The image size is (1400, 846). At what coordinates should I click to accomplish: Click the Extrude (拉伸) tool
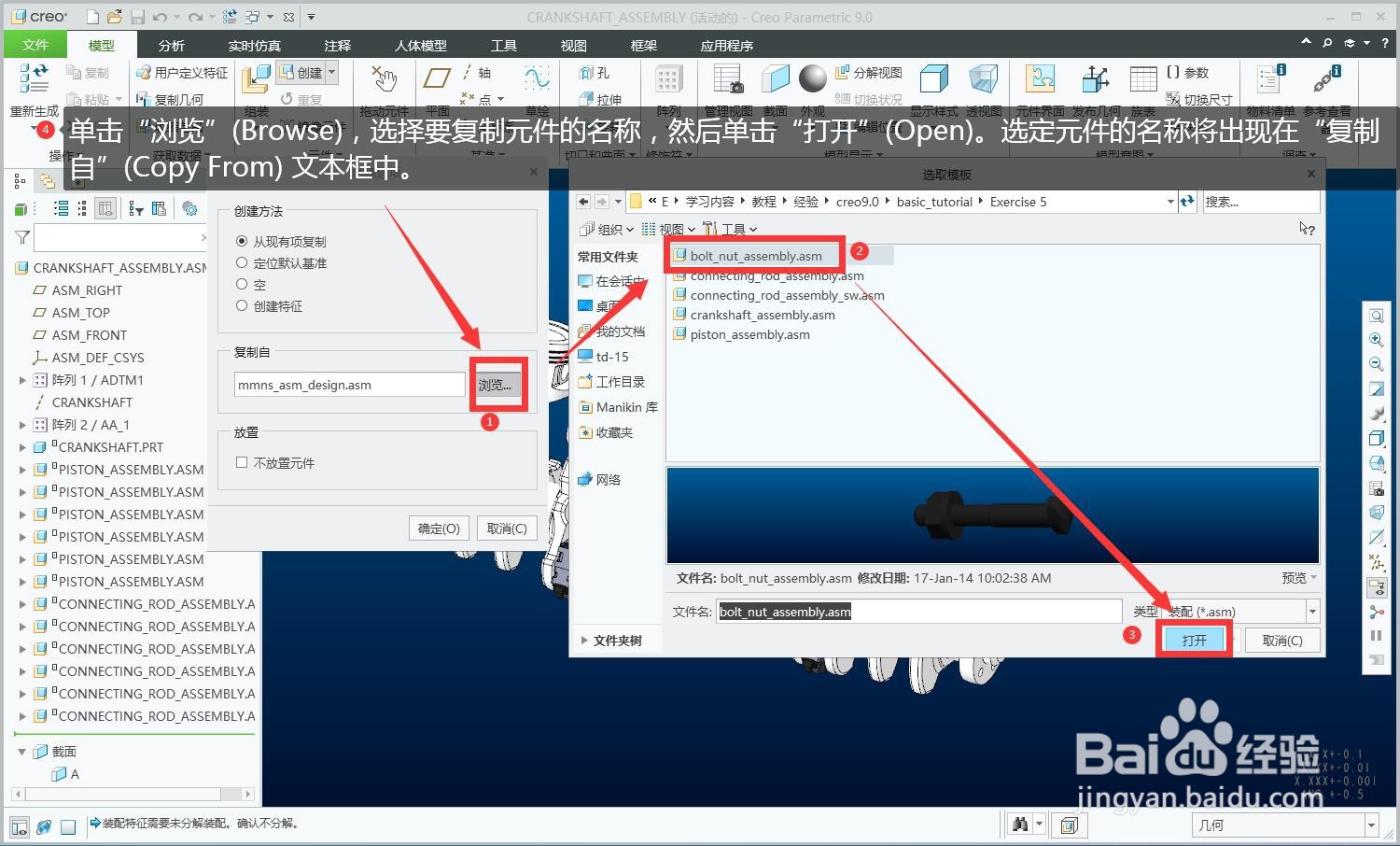[x=600, y=99]
